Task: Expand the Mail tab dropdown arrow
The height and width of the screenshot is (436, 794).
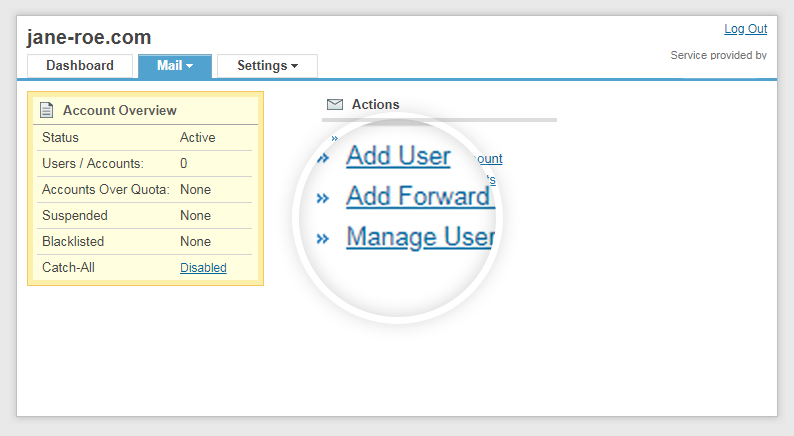Action: pyautogui.click(x=189, y=67)
